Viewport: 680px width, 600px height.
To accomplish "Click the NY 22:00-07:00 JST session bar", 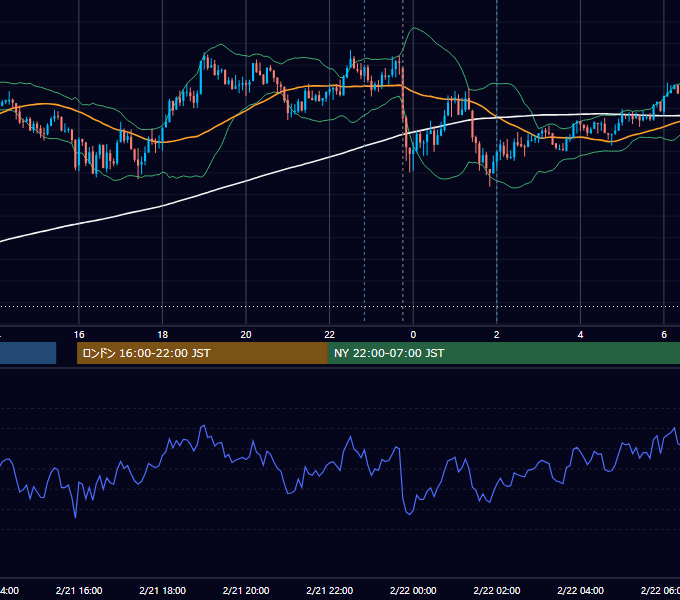I will tap(503, 353).
